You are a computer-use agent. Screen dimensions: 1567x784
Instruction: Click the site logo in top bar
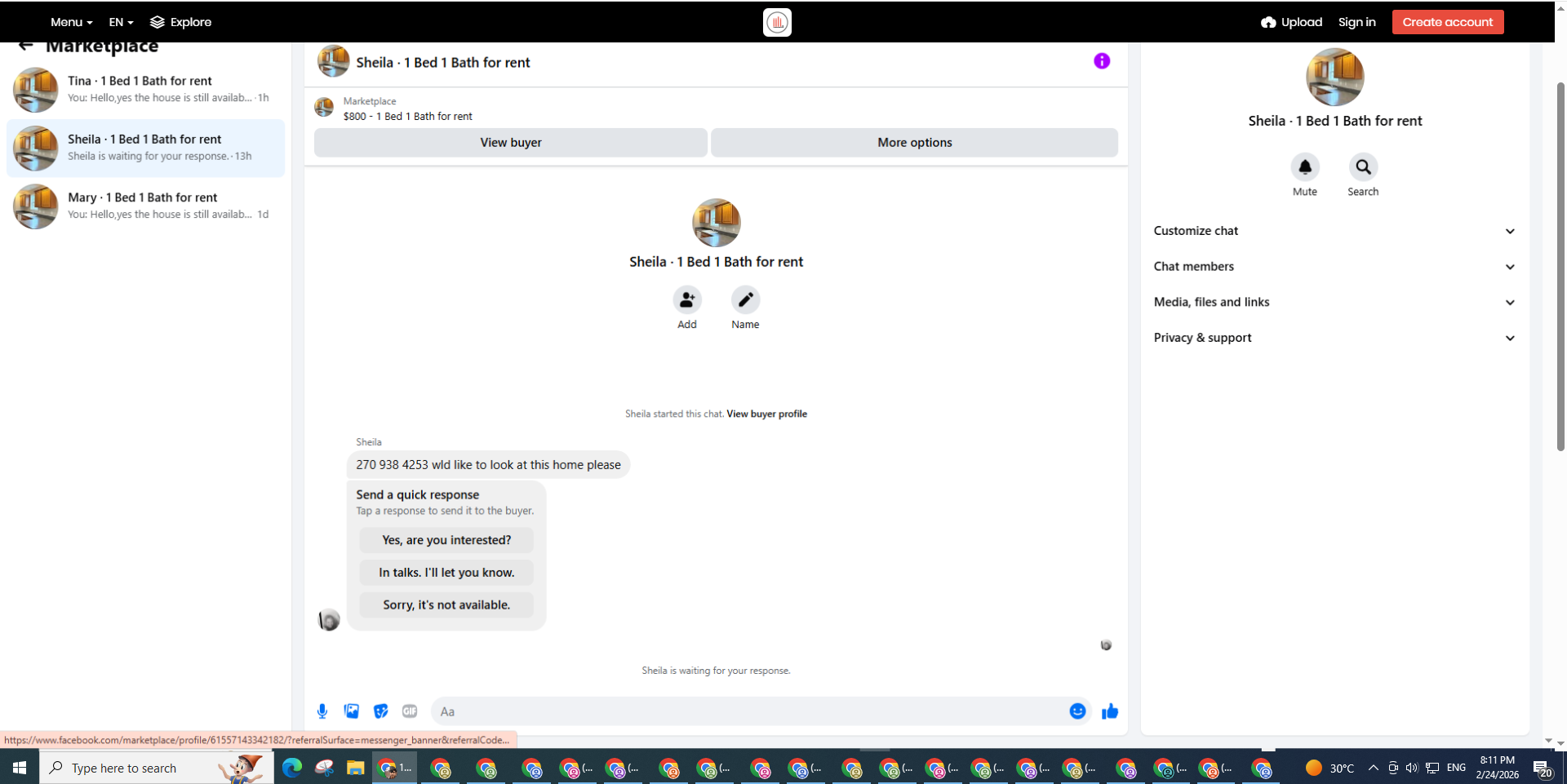click(x=777, y=22)
